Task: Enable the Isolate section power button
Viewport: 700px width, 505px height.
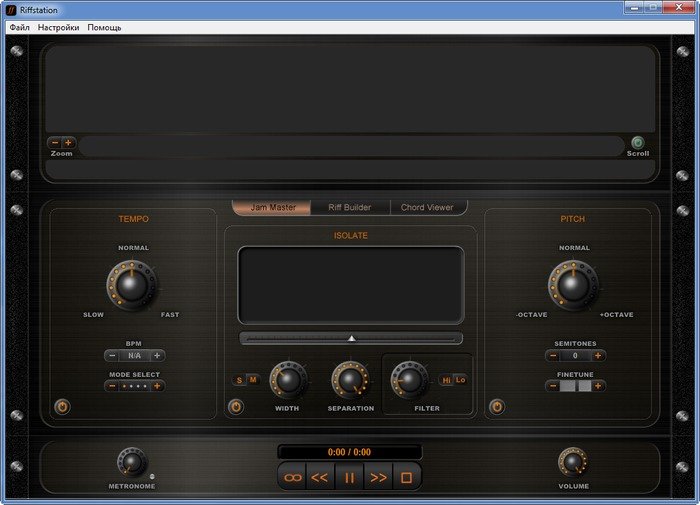Action: tap(236, 407)
